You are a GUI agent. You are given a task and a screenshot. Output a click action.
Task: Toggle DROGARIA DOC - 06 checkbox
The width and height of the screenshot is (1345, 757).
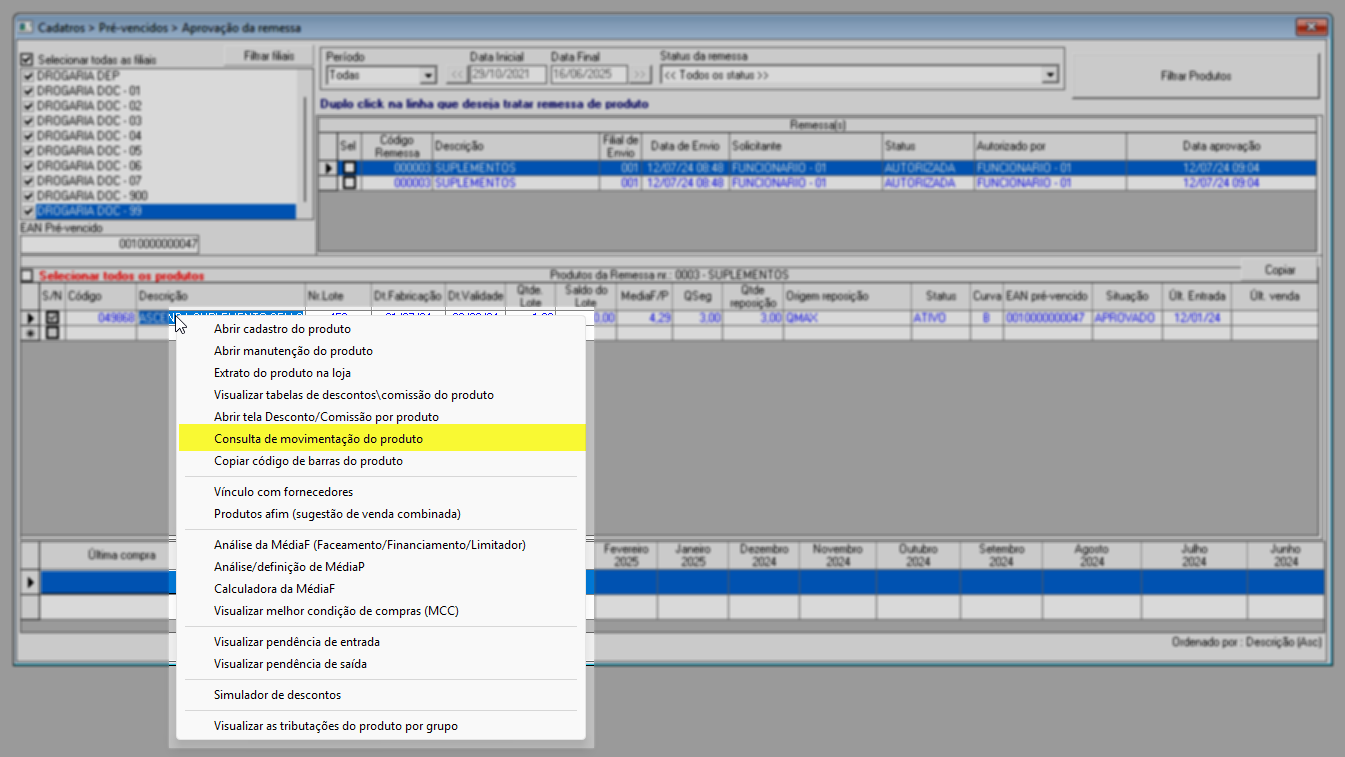click(x=27, y=166)
